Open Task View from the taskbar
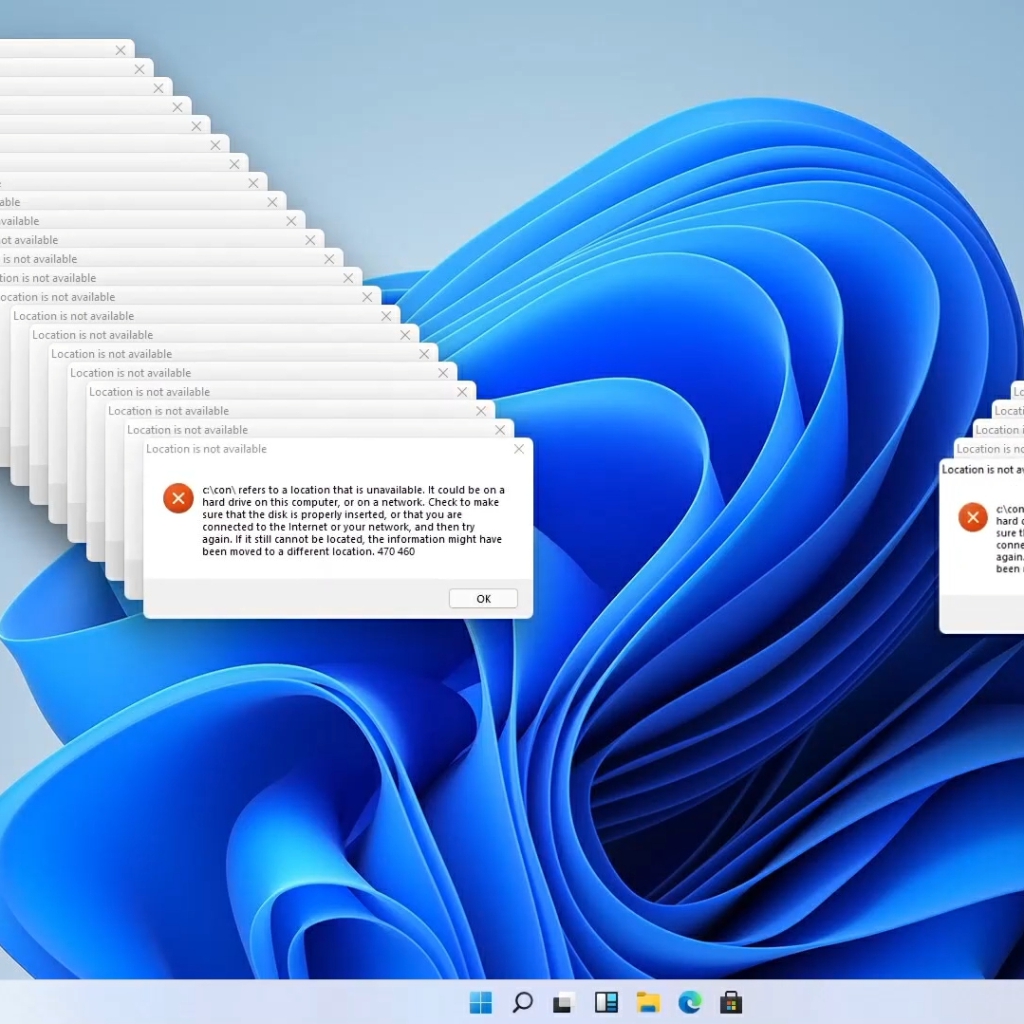 point(564,1002)
